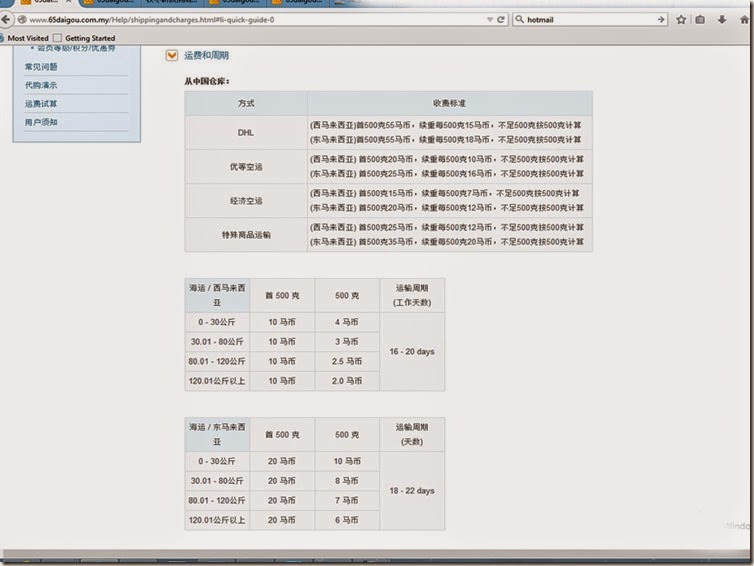Click the 2.0 马币 cell
The image size is (754, 566).
(347, 381)
